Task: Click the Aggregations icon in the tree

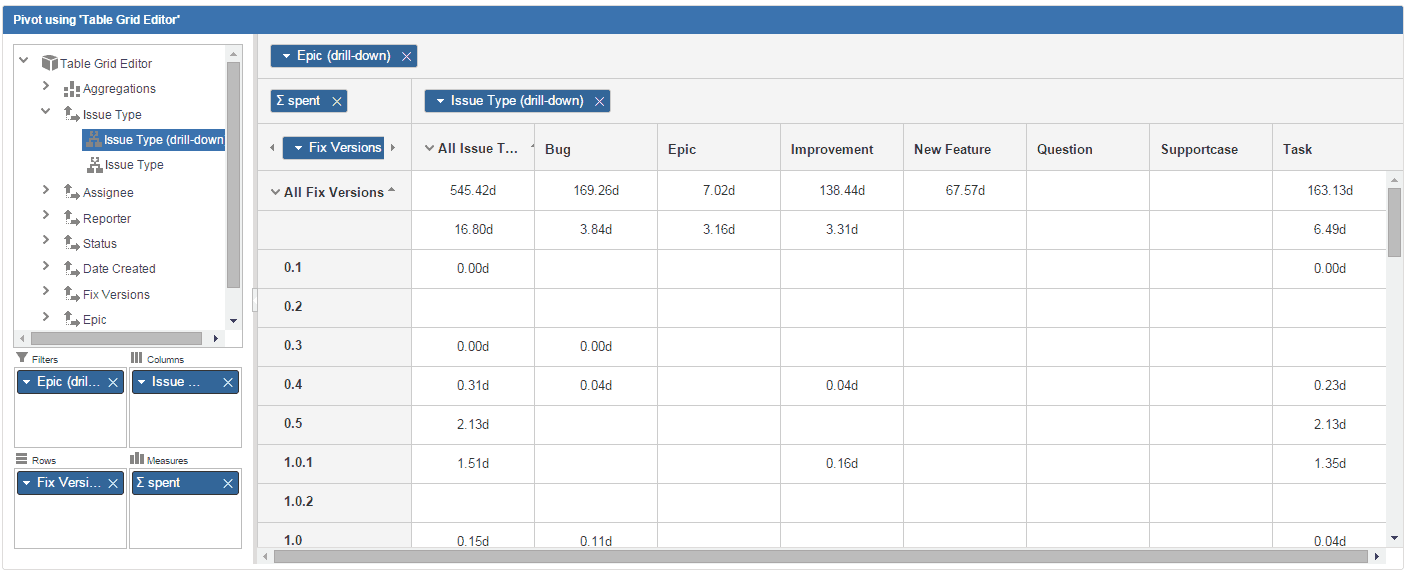Action: pyautogui.click(x=72, y=89)
